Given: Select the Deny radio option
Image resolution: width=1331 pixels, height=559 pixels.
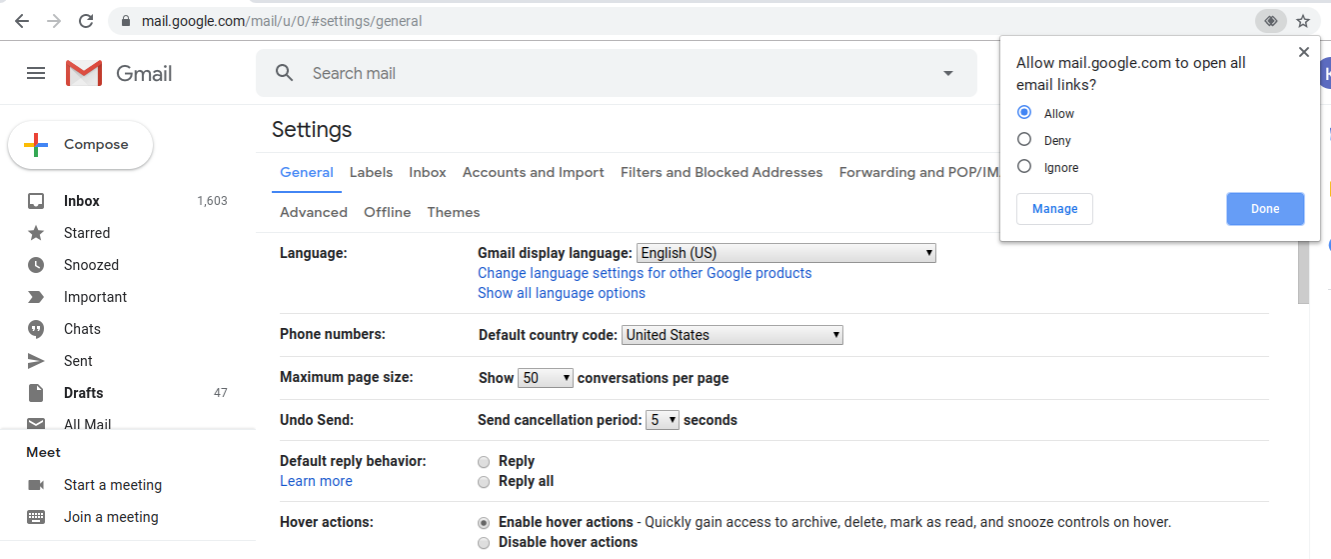Looking at the screenshot, I should point(1024,140).
